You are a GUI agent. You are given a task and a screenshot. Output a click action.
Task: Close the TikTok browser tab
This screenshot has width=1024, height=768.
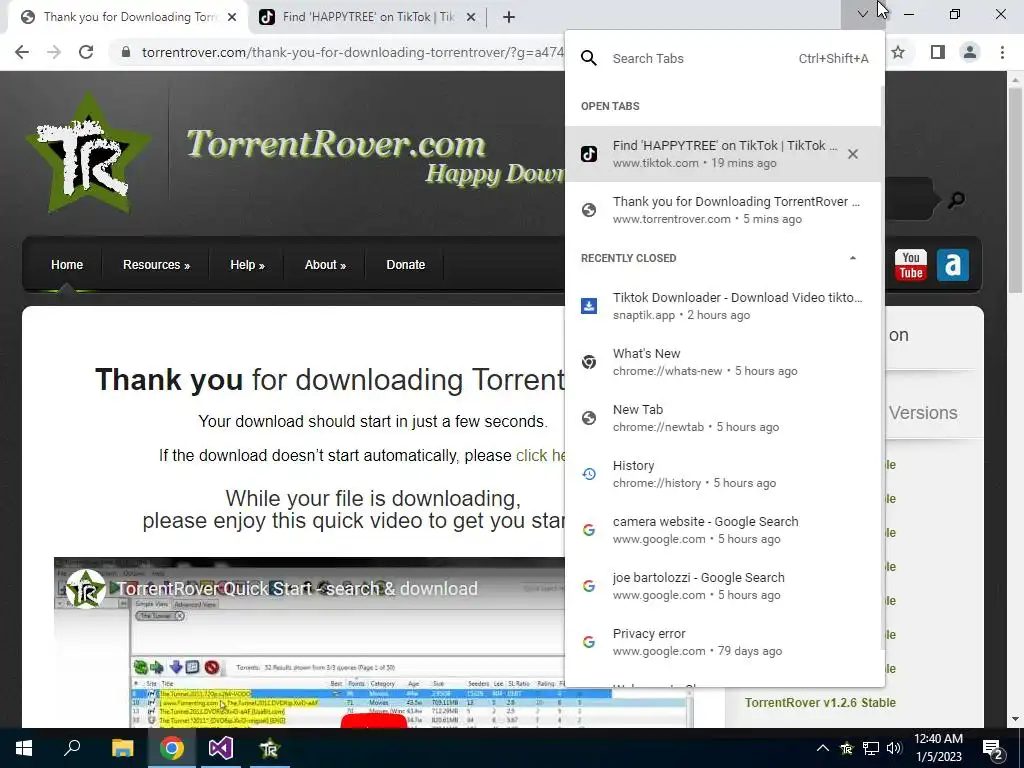click(470, 18)
